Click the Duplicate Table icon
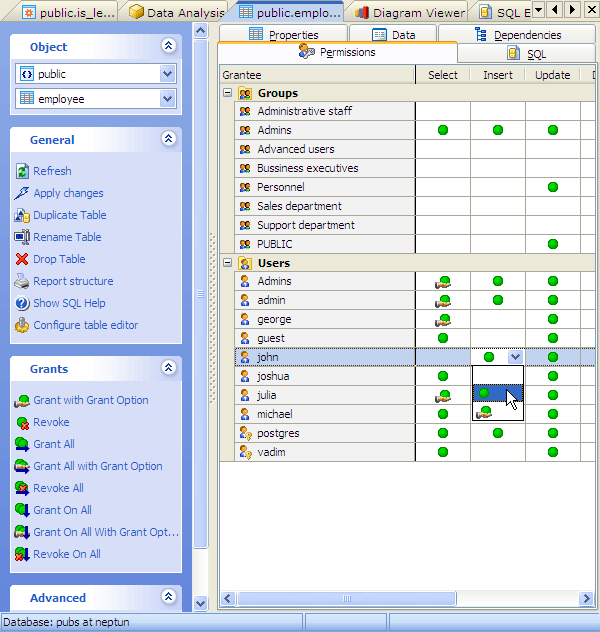The height and width of the screenshot is (632, 600). [x=23, y=215]
